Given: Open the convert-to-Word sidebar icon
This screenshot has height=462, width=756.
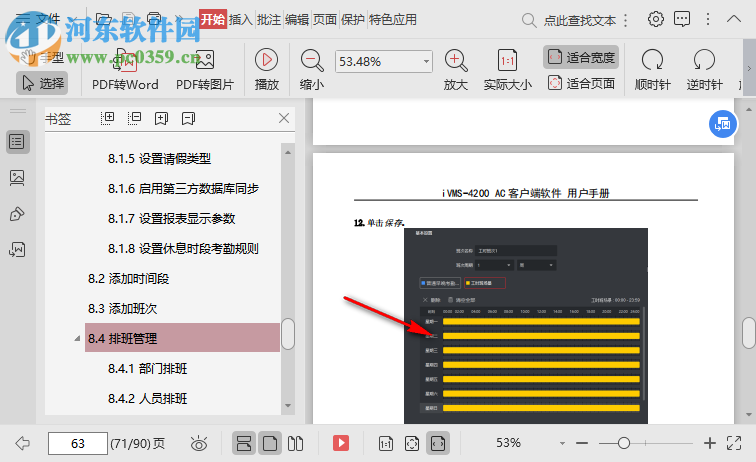Looking at the screenshot, I should pyautogui.click(x=17, y=250).
